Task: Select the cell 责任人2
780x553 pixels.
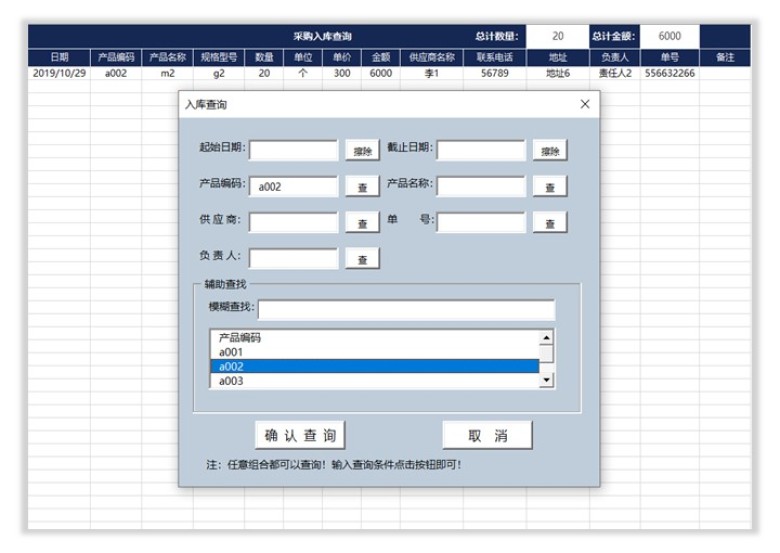Action: 615,73
